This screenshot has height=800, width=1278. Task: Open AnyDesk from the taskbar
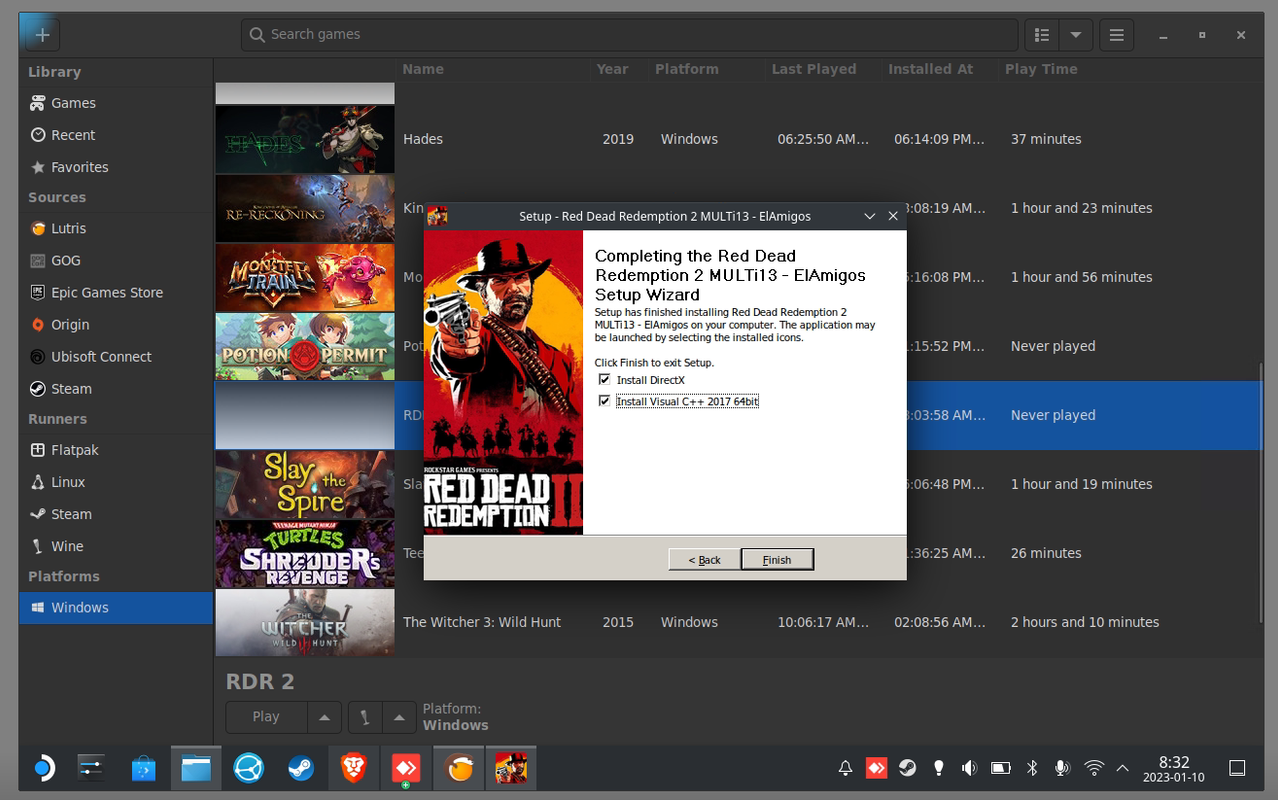405,768
